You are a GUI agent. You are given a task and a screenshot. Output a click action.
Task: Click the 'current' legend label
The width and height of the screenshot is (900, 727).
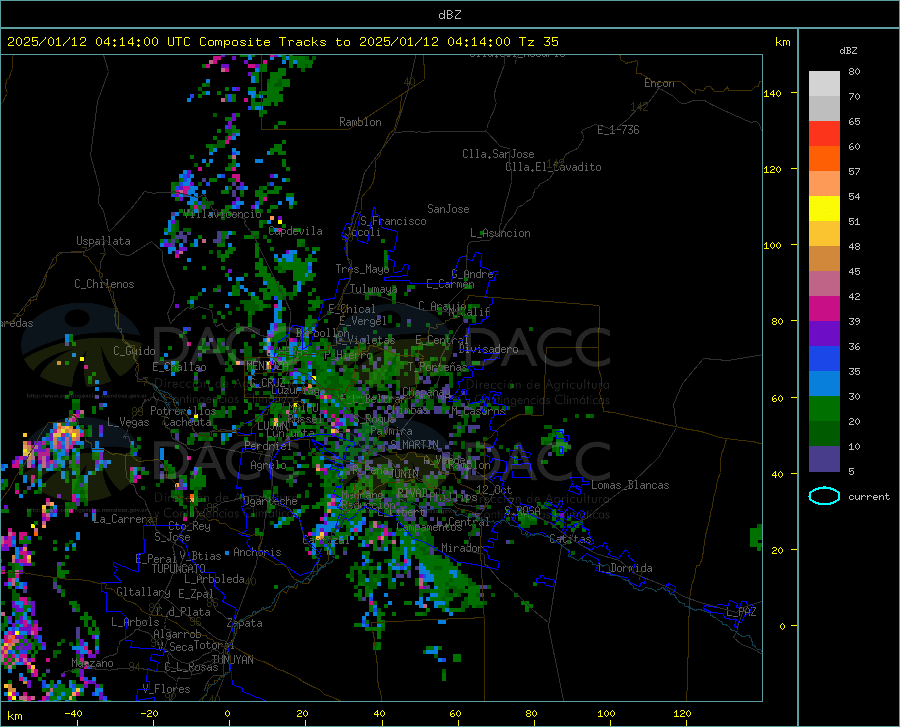click(868, 496)
